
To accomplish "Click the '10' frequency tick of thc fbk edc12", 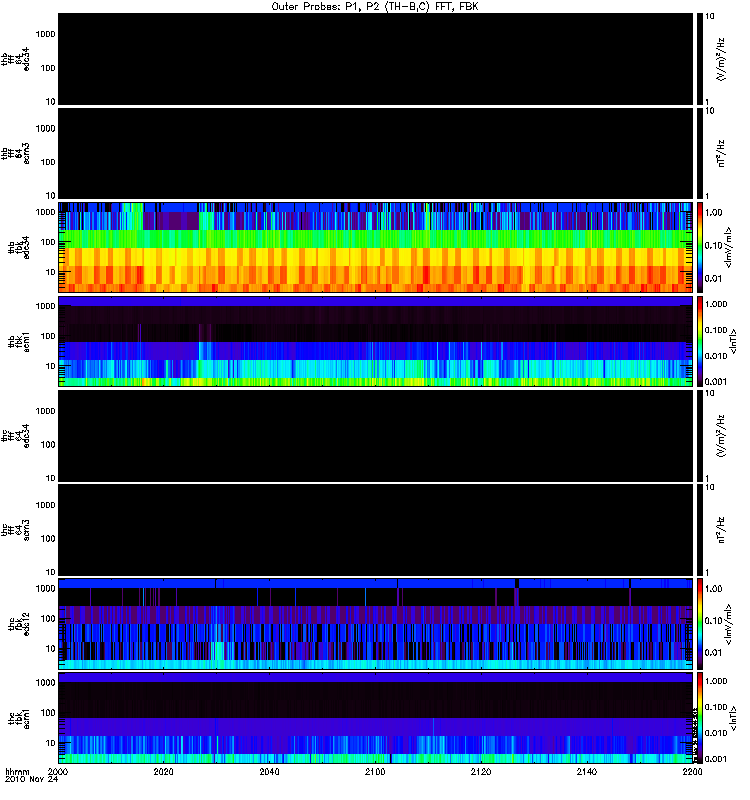I will point(51,649).
